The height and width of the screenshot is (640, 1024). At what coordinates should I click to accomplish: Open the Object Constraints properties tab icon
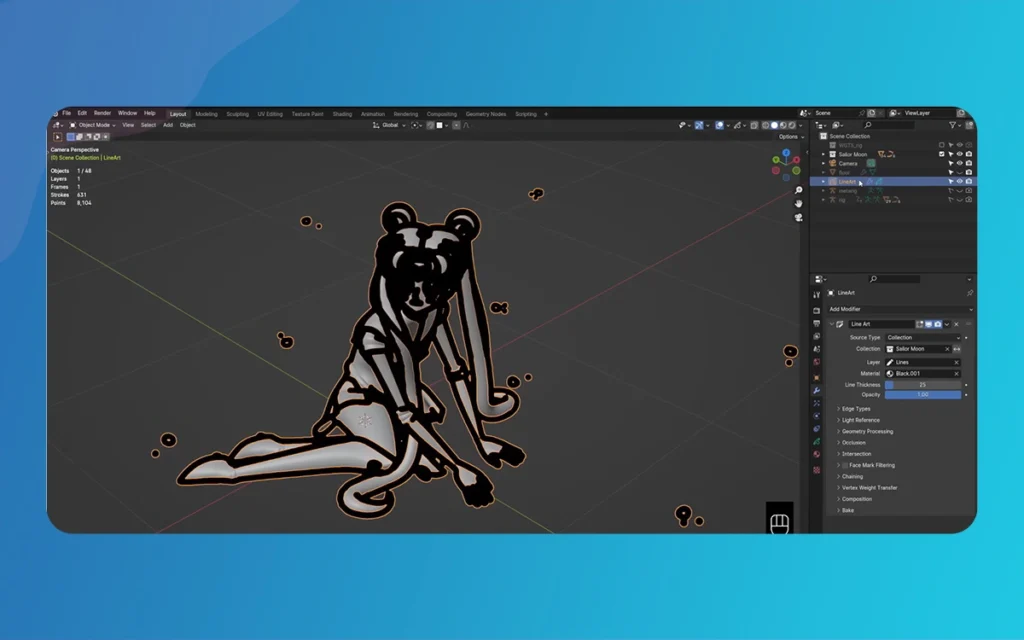point(816,429)
